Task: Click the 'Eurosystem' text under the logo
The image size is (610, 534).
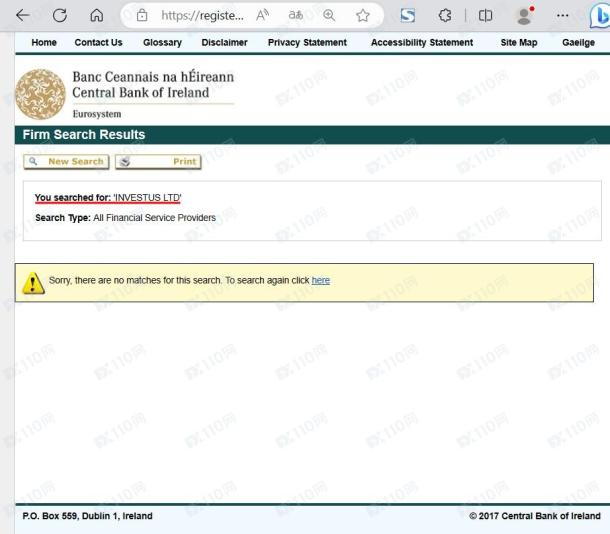Action: coord(97,114)
